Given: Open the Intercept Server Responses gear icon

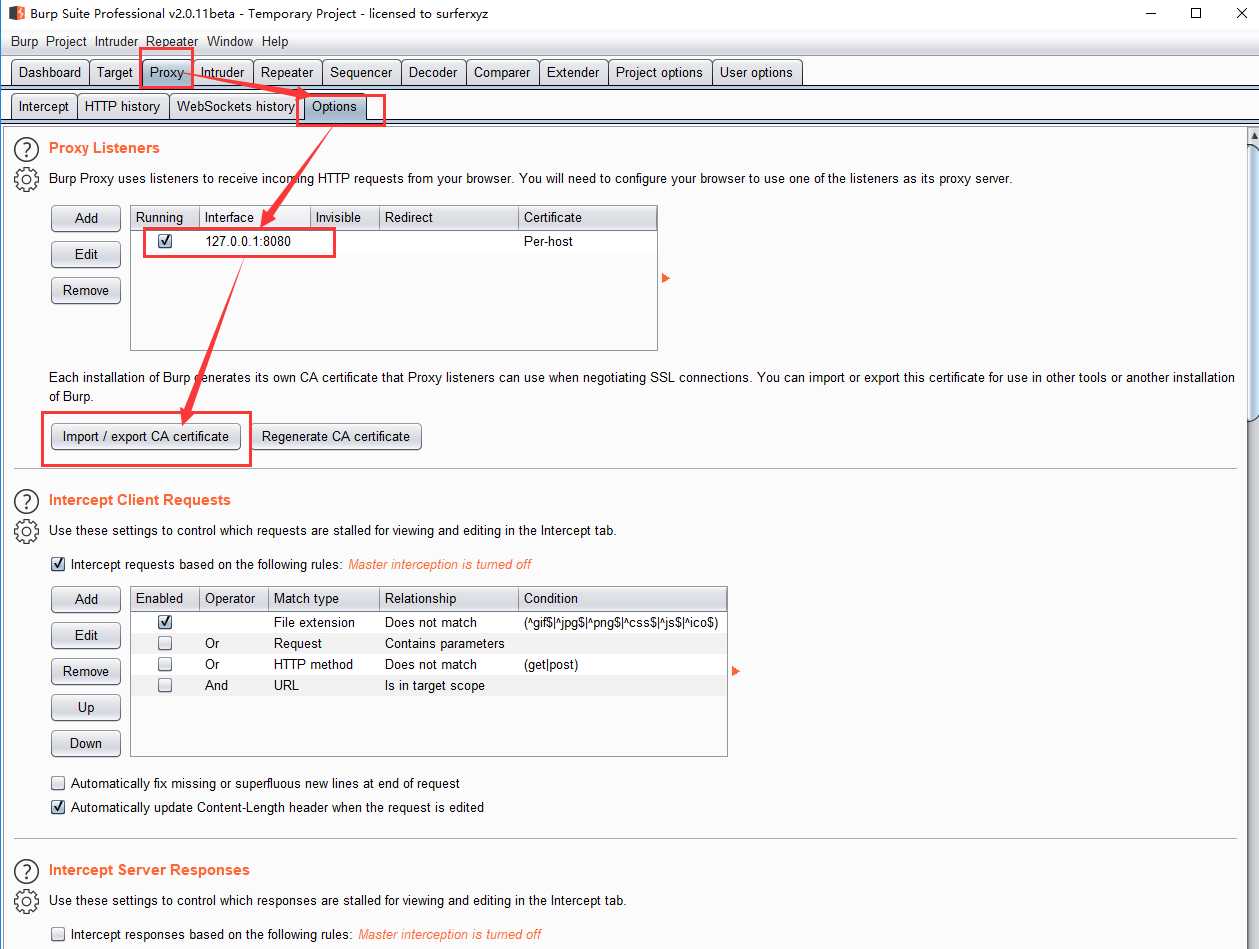Looking at the screenshot, I should (26, 902).
